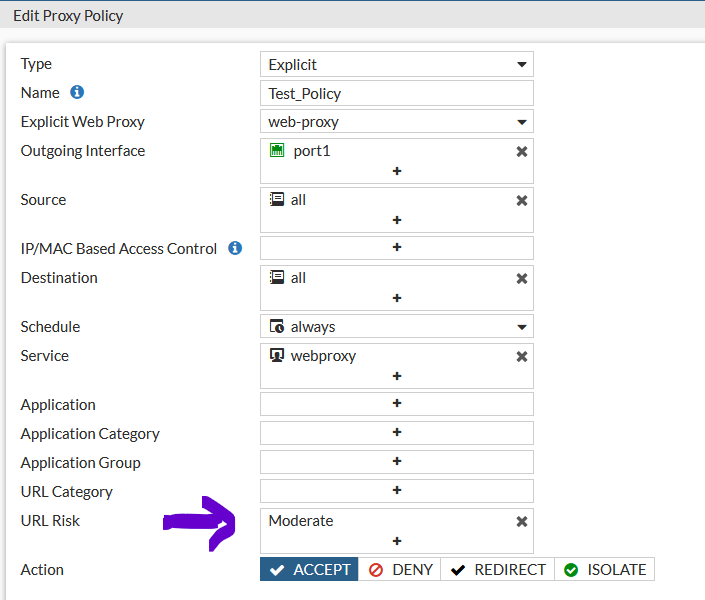Add an IP/MAC Based Access Control entry
Viewport: 705px width, 600px height.
click(x=396, y=248)
